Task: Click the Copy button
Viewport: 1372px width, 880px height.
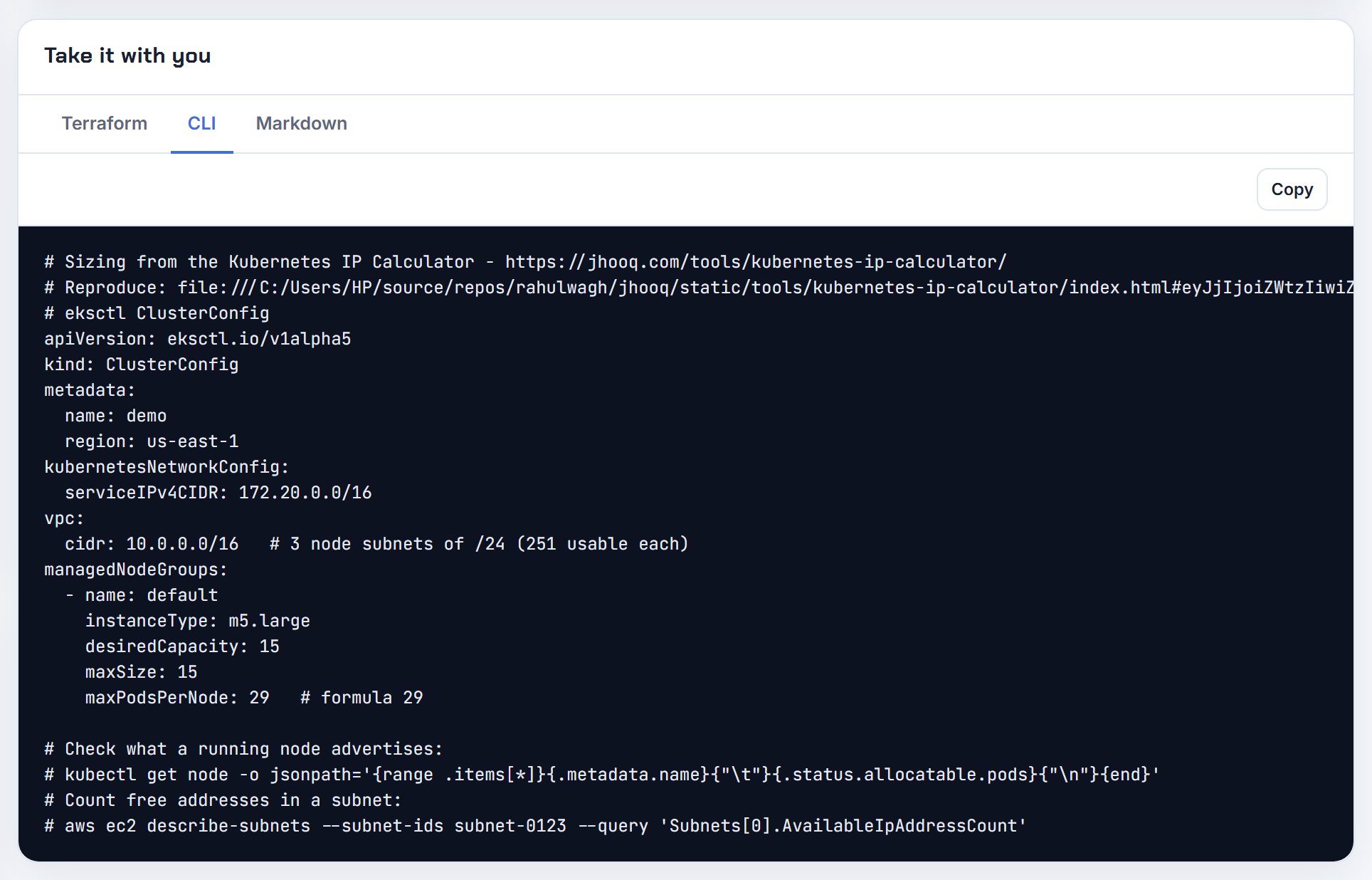Action: click(1292, 189)
